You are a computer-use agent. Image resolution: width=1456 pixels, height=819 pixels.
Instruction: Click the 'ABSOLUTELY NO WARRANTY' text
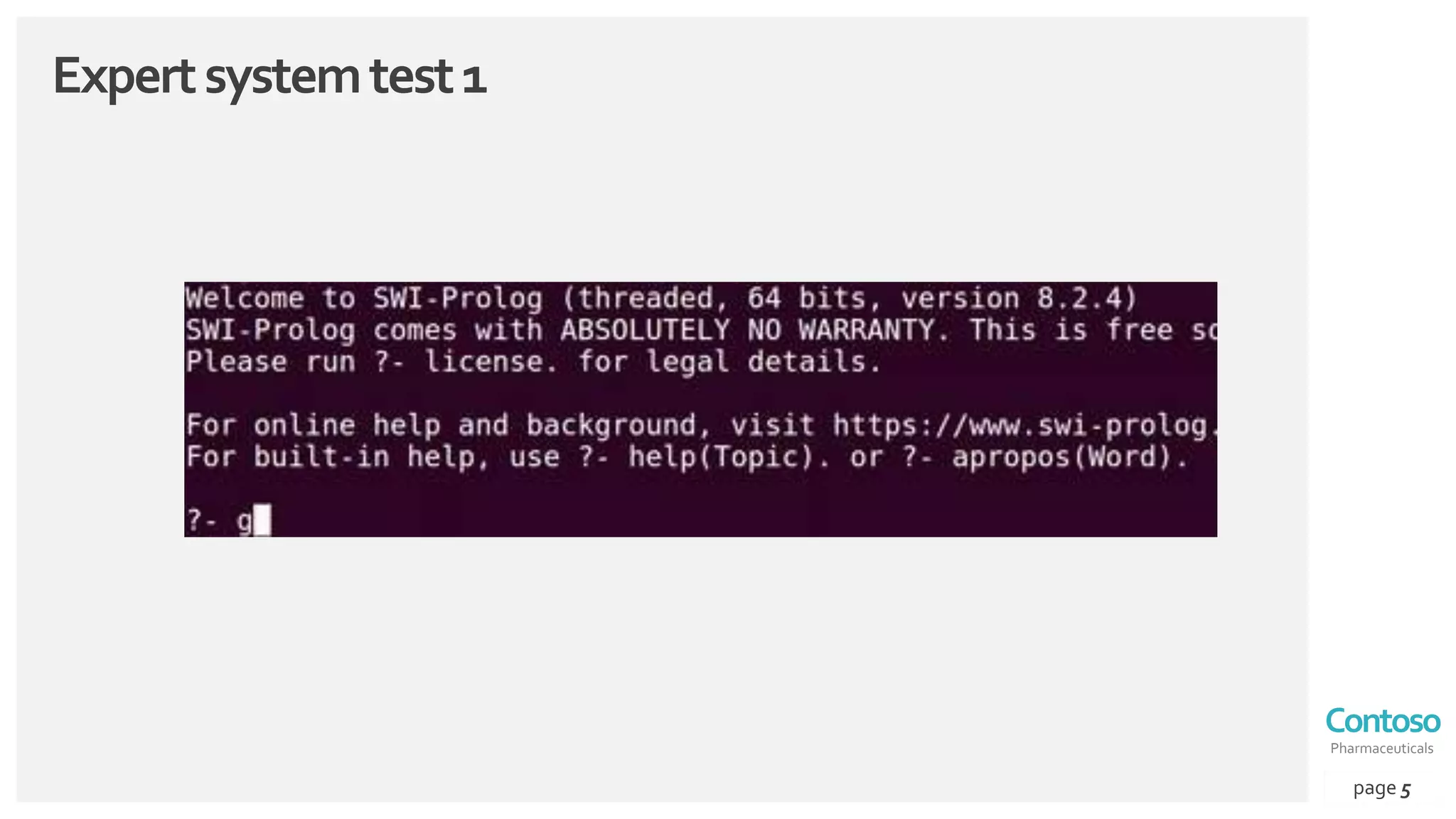point(747,330)
